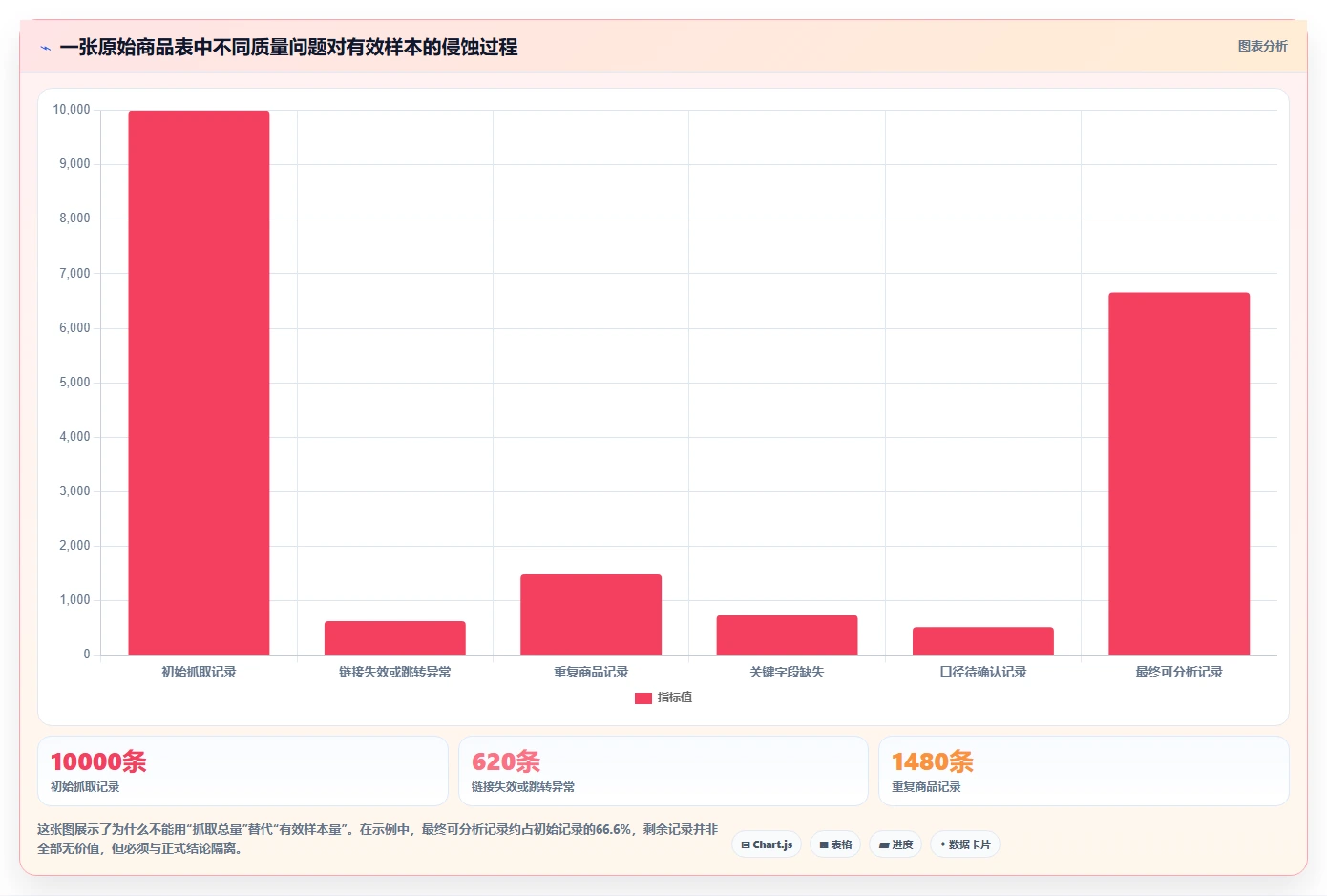
Task: Click the 图表分析 label in the header
Action: tap(1262, 46)
